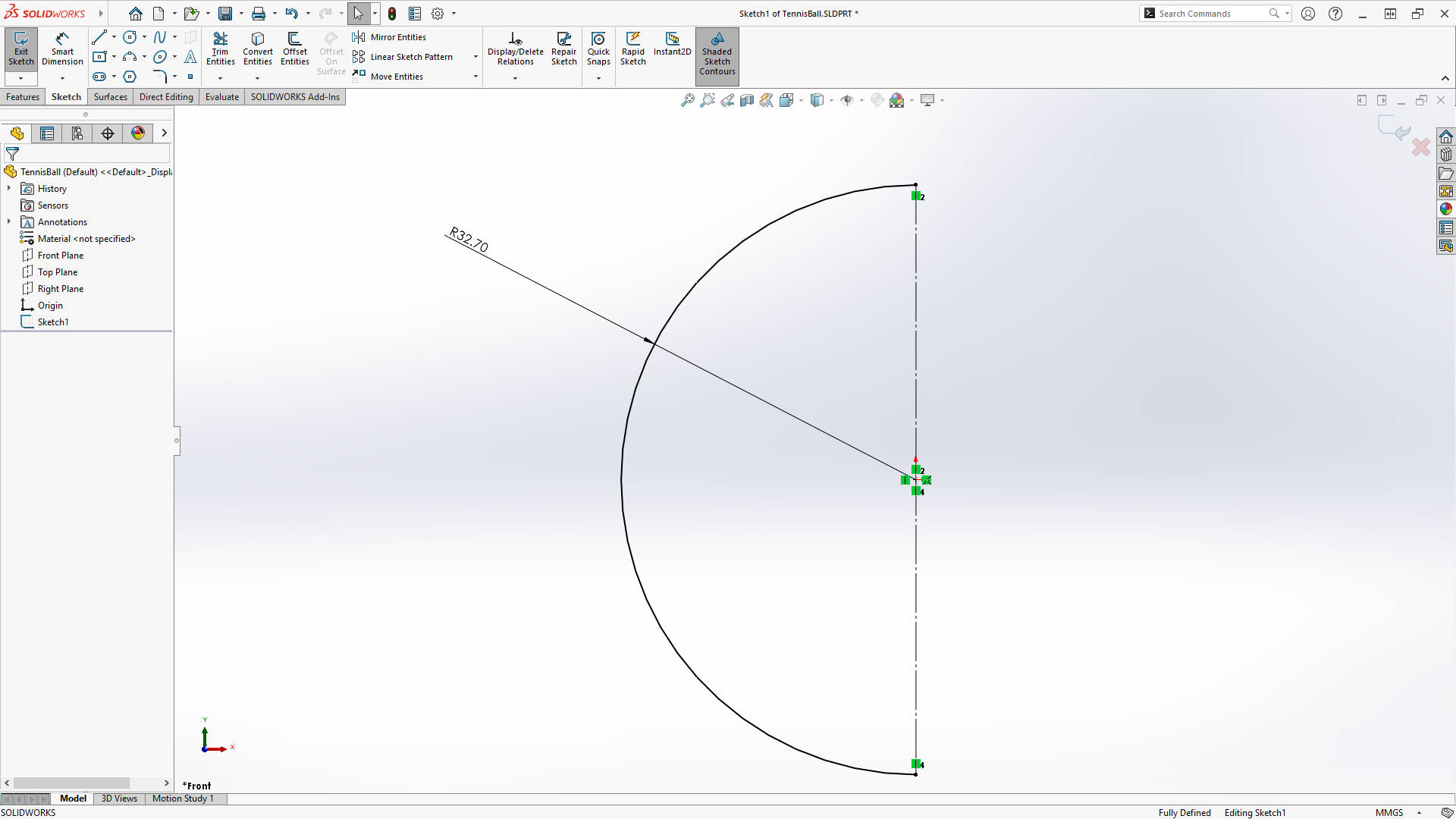Toggle Shaded Sketch Contours off

coord(717,56)
